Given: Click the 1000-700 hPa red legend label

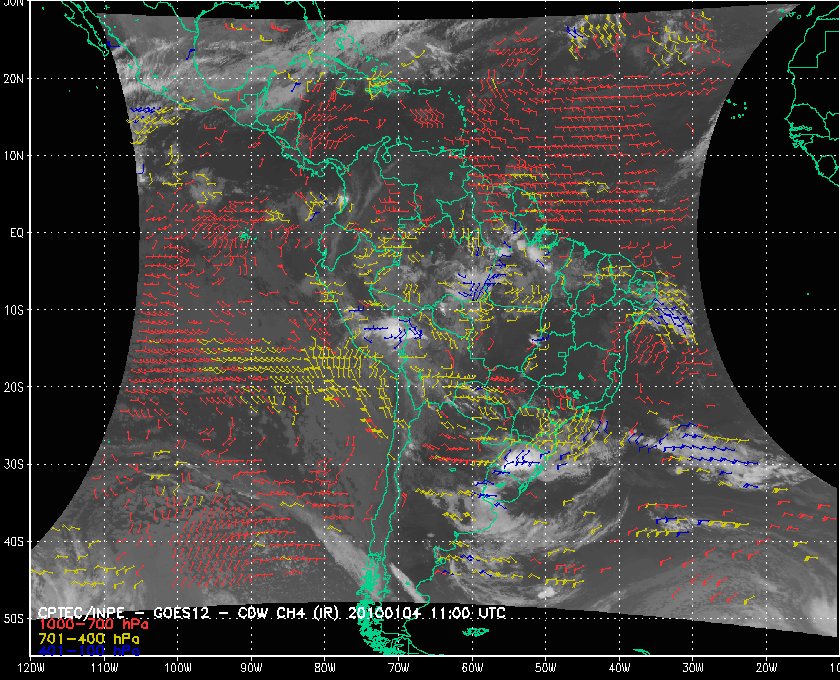Looking at the screenshot, I should 93,624.
